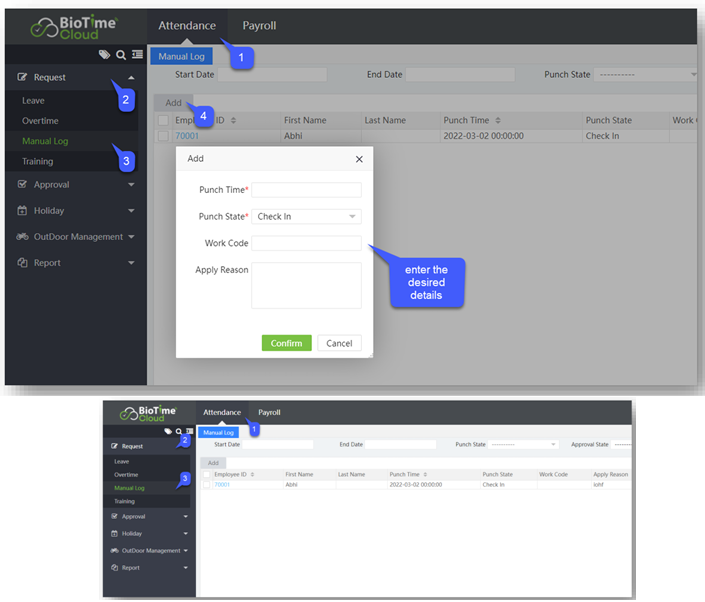Close the Add dialog with the X icon
This screenshot has height=602, width=705.
point(359,159)
